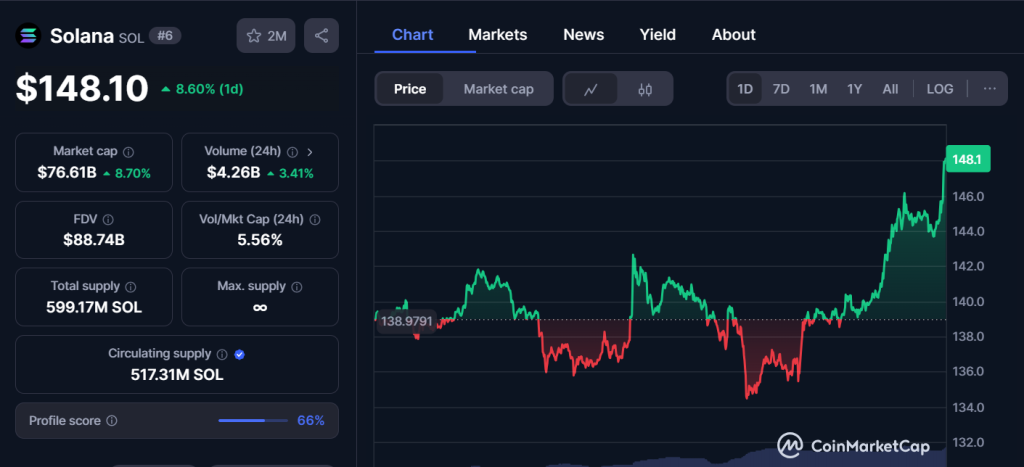This screenshot has height=467, width=1024.
Task: Show Circulating supply info icon
Action: 222,354
